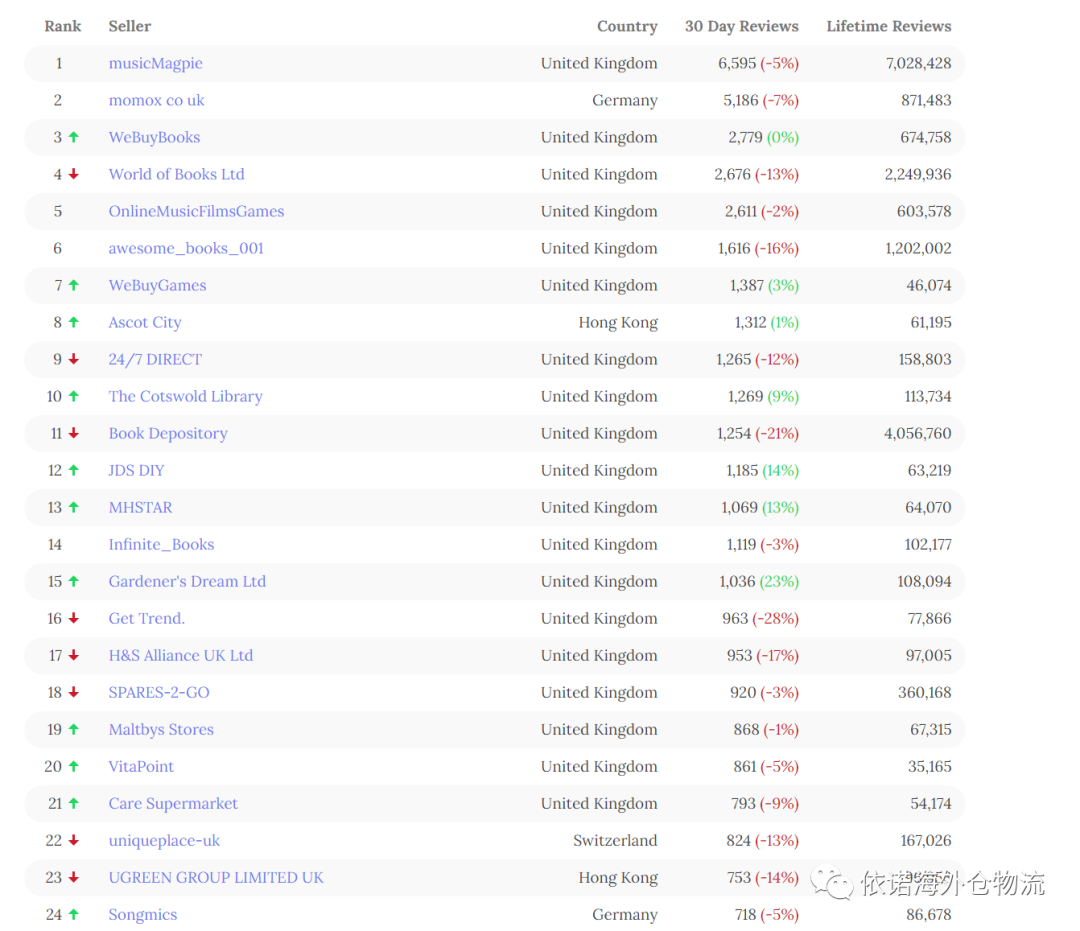The height and width of the screenshot is (931, 1080).
Task: Open the Infinite_Books seller link
Action: tap(161, 545)
